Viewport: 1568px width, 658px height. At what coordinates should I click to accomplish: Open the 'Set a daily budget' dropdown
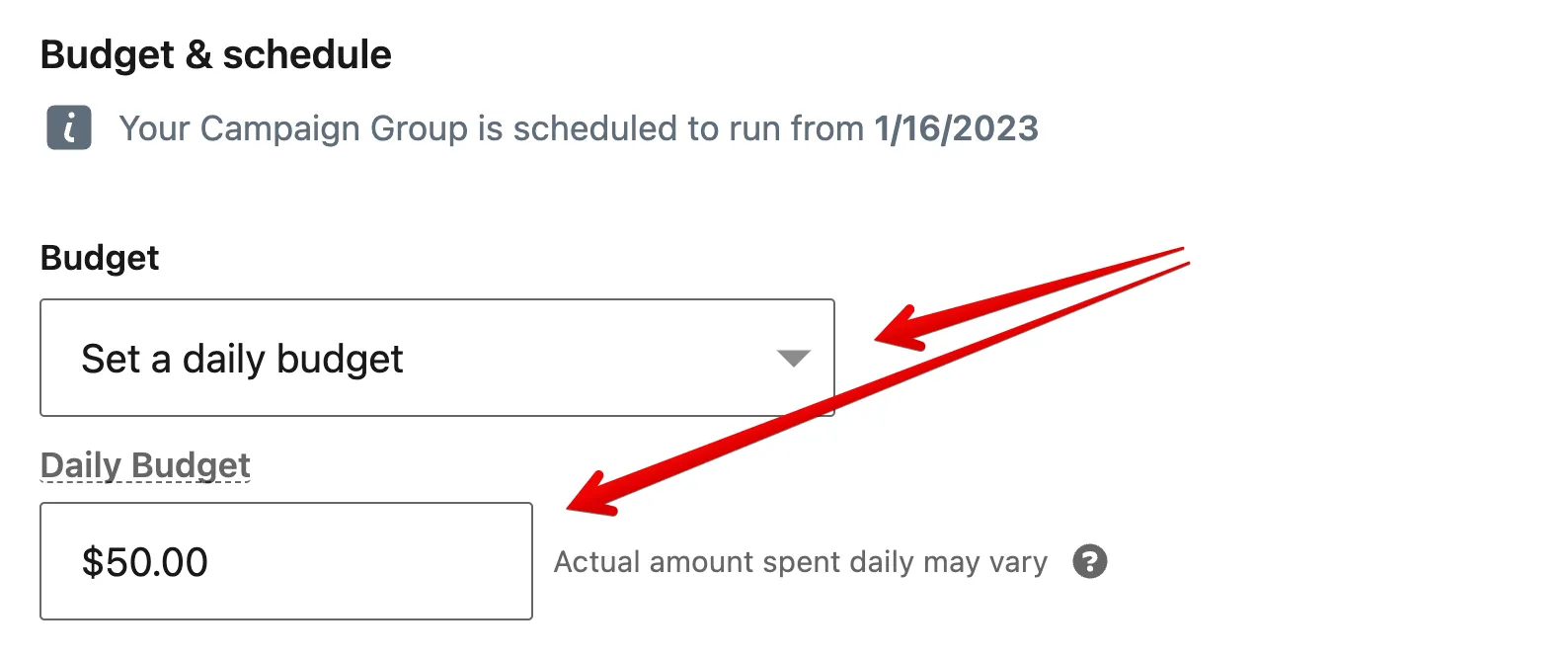pyautogui.click(x=436, y=358)
